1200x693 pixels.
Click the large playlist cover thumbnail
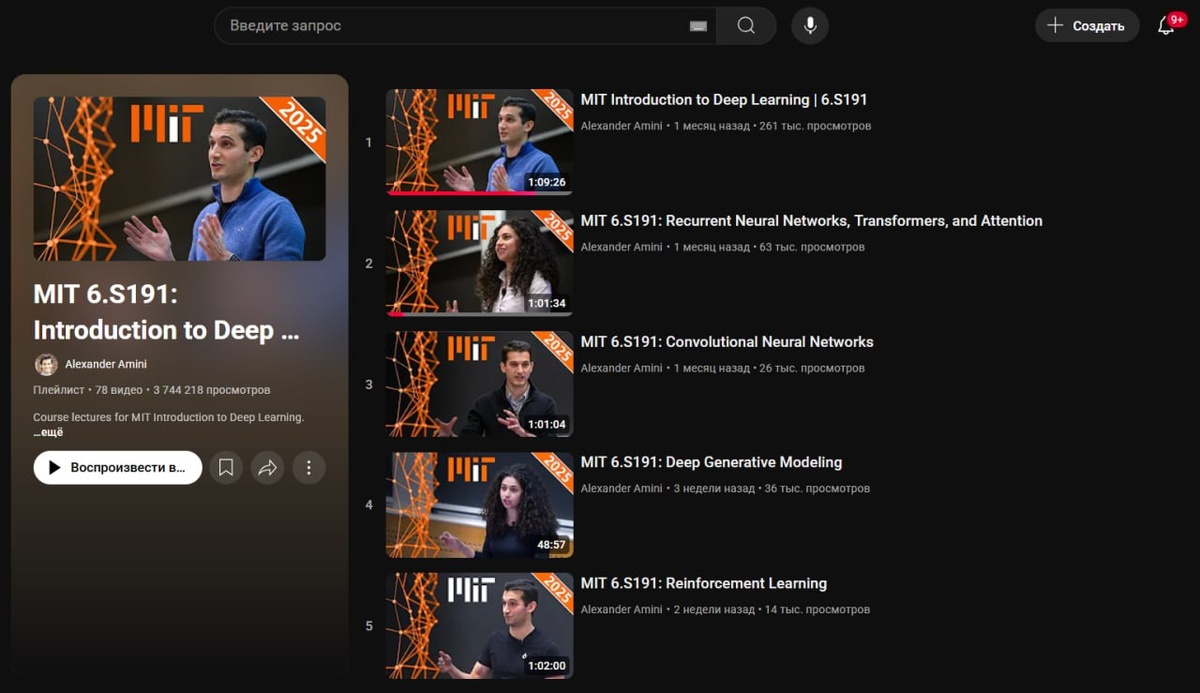[x=180, y=179]
